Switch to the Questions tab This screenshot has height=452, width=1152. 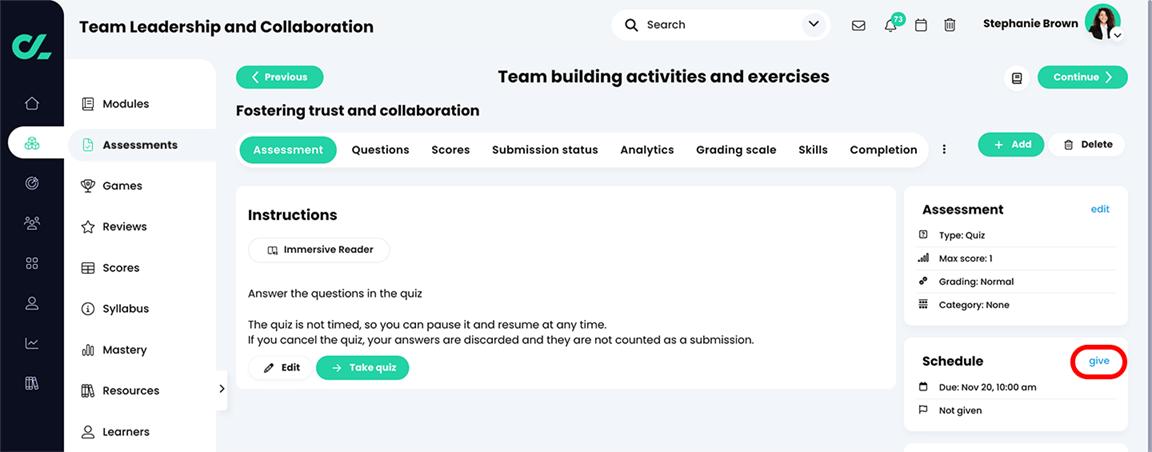coord(380,149)
